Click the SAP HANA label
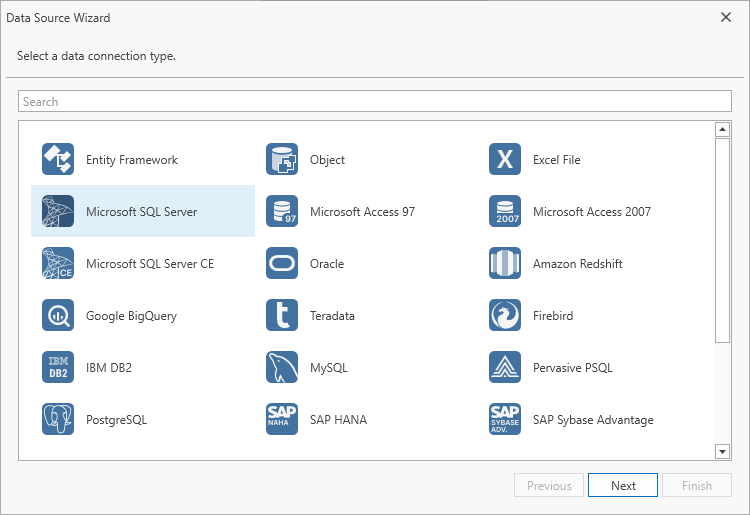Viewport: 750px width, 515px height. tap(338, 419)
